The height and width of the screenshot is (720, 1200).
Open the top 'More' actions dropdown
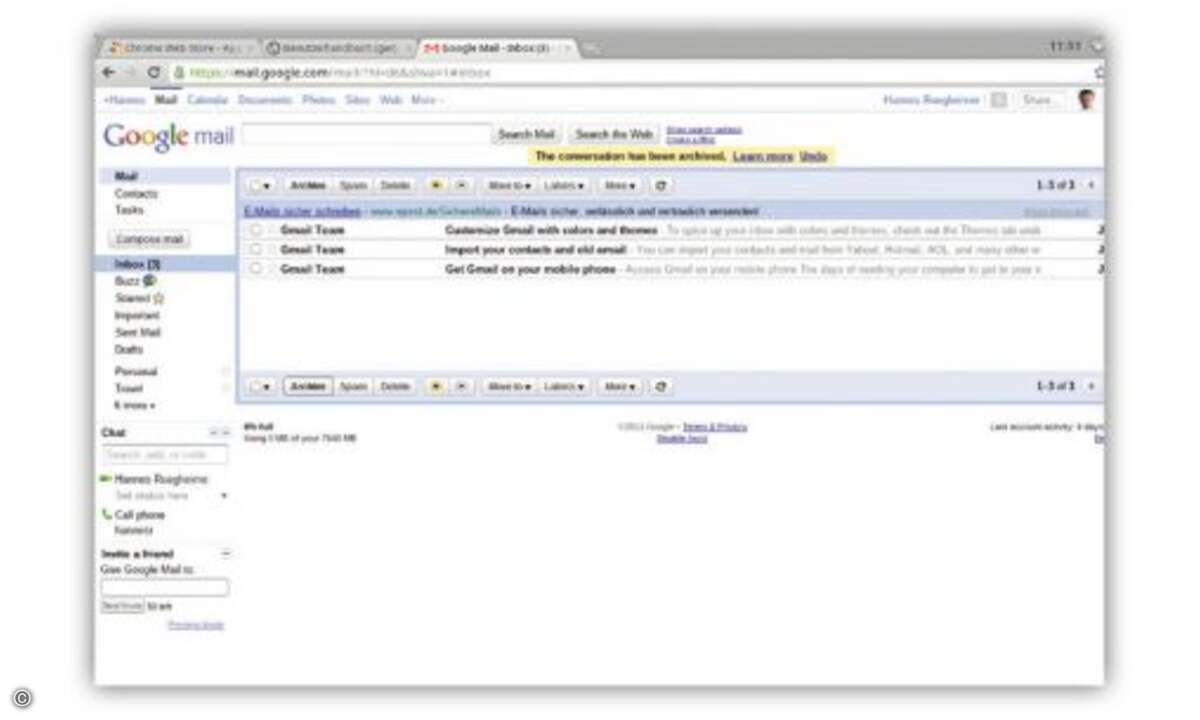pyautogui.click(x=620, y=185)
